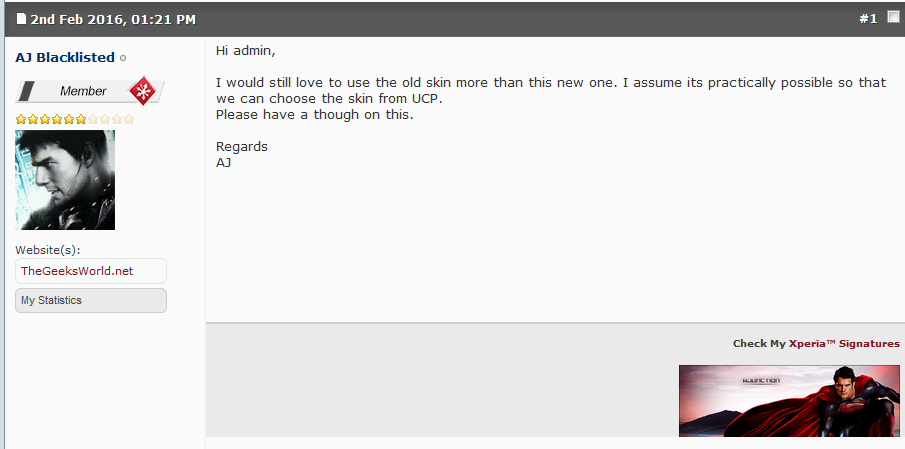This screenshot has height=449, width=905.
Task: Click the post document icon beside the date
Action: point(20,19)
